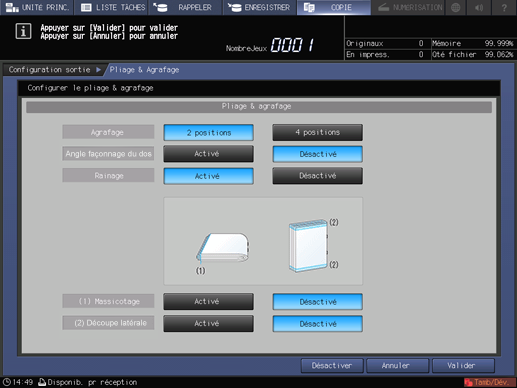
Task: Click the Désactiver button
Action: click(332, 366)
